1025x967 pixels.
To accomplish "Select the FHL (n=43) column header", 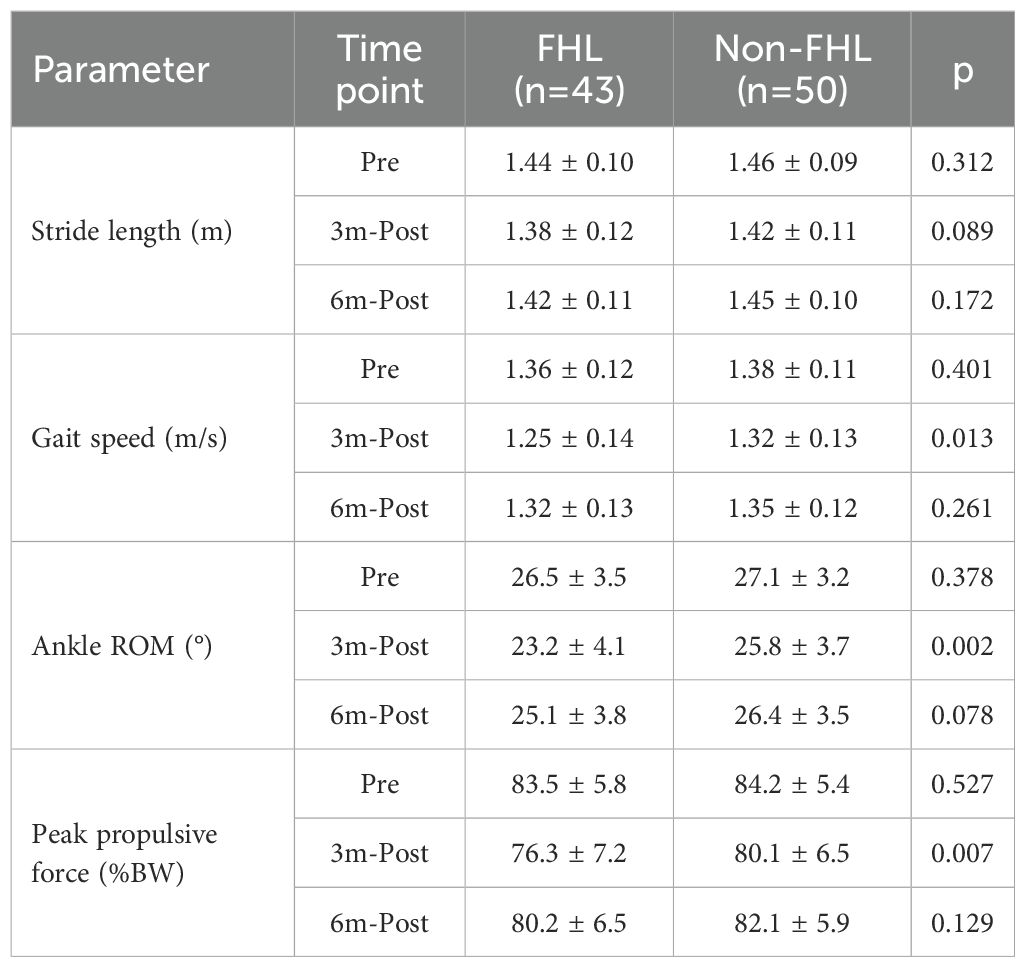I will click(568, 69).
